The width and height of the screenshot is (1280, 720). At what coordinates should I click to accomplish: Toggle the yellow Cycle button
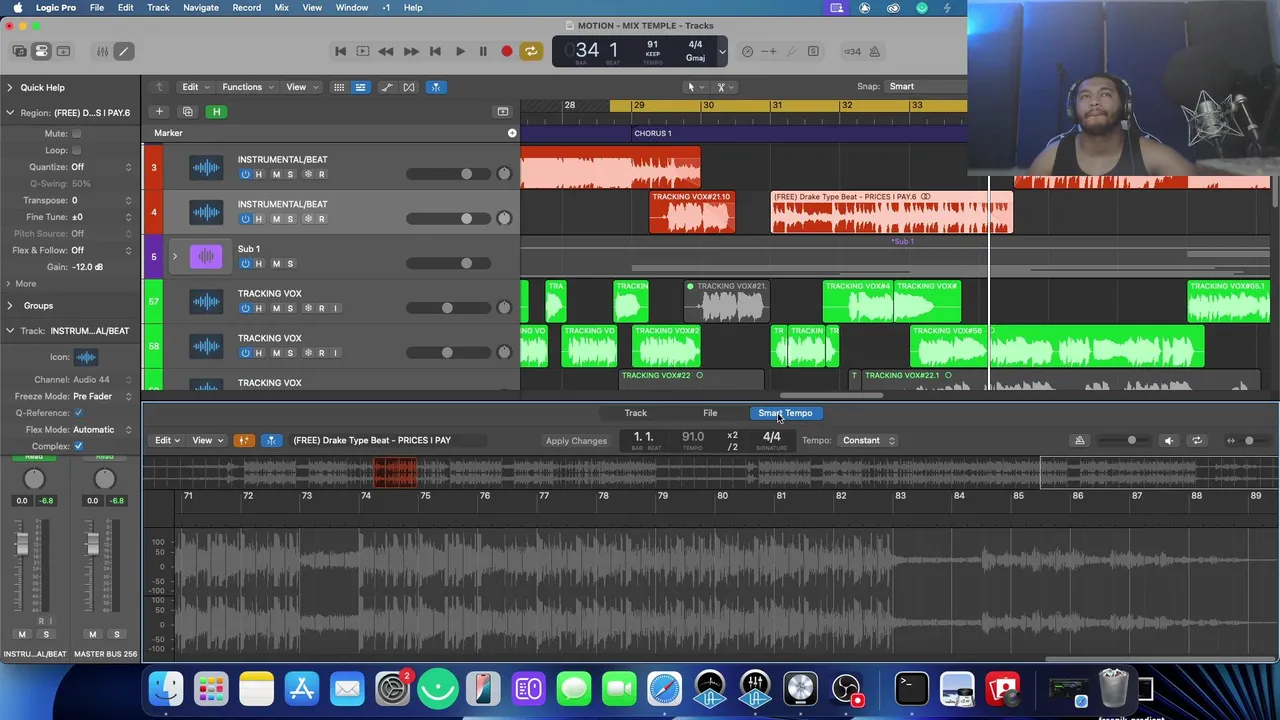(531, 51)
